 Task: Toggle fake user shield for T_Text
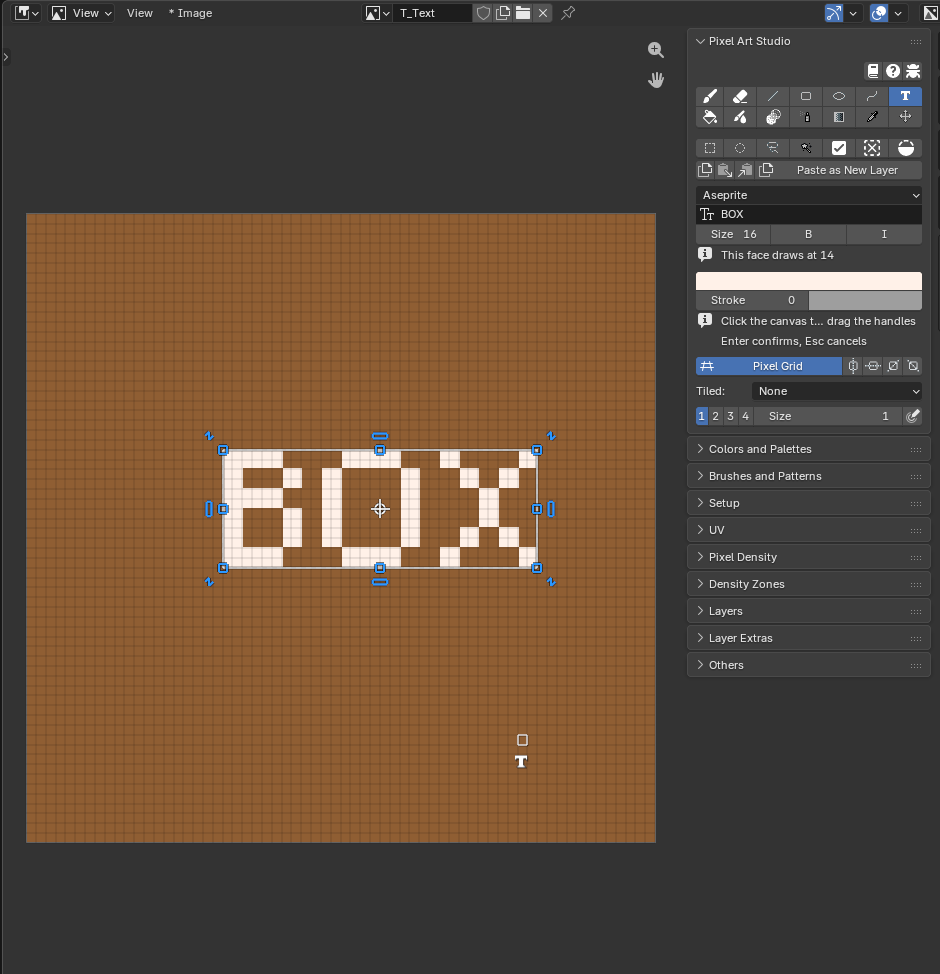tap(483, 13)
